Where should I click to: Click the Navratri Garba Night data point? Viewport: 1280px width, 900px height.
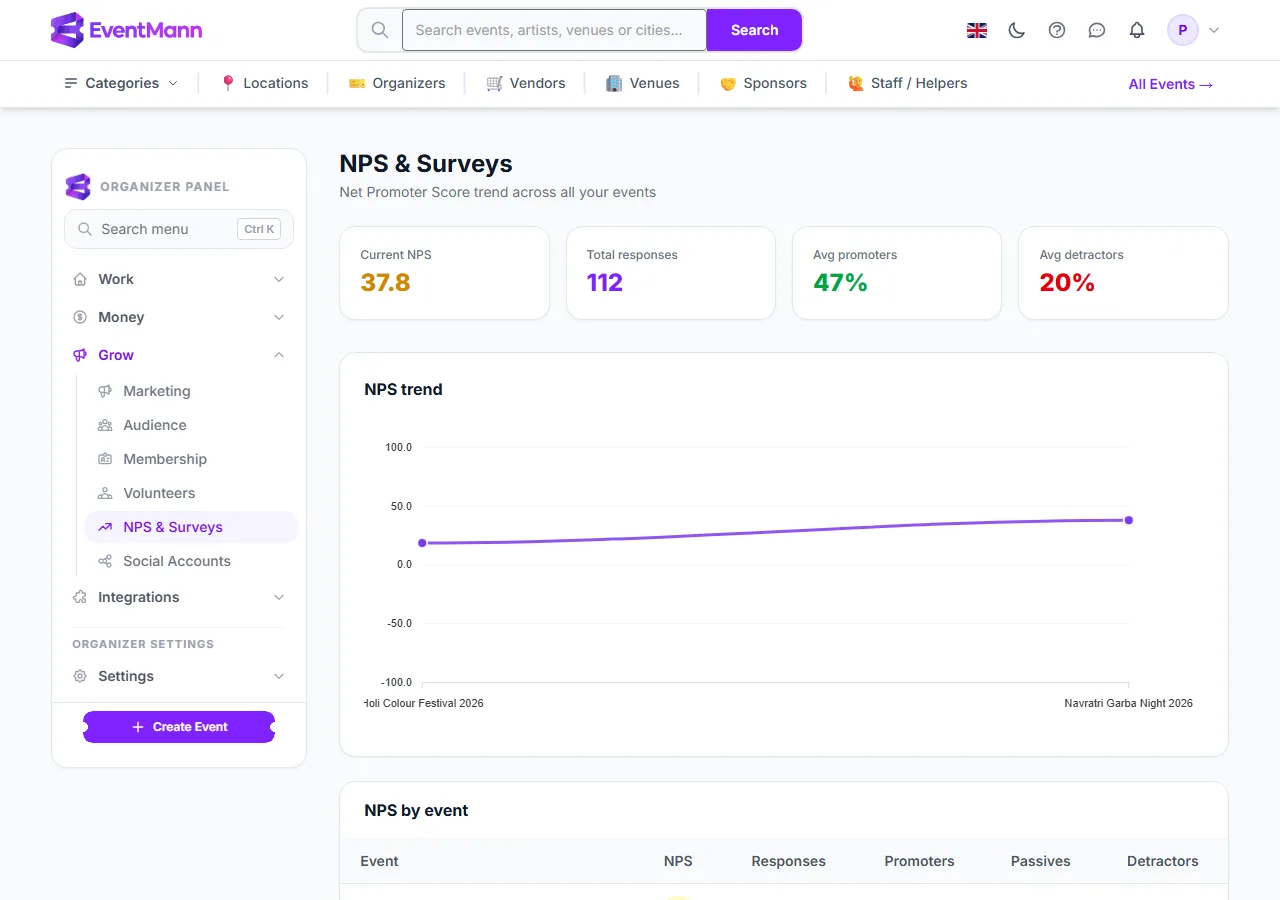pos(1129,520)
